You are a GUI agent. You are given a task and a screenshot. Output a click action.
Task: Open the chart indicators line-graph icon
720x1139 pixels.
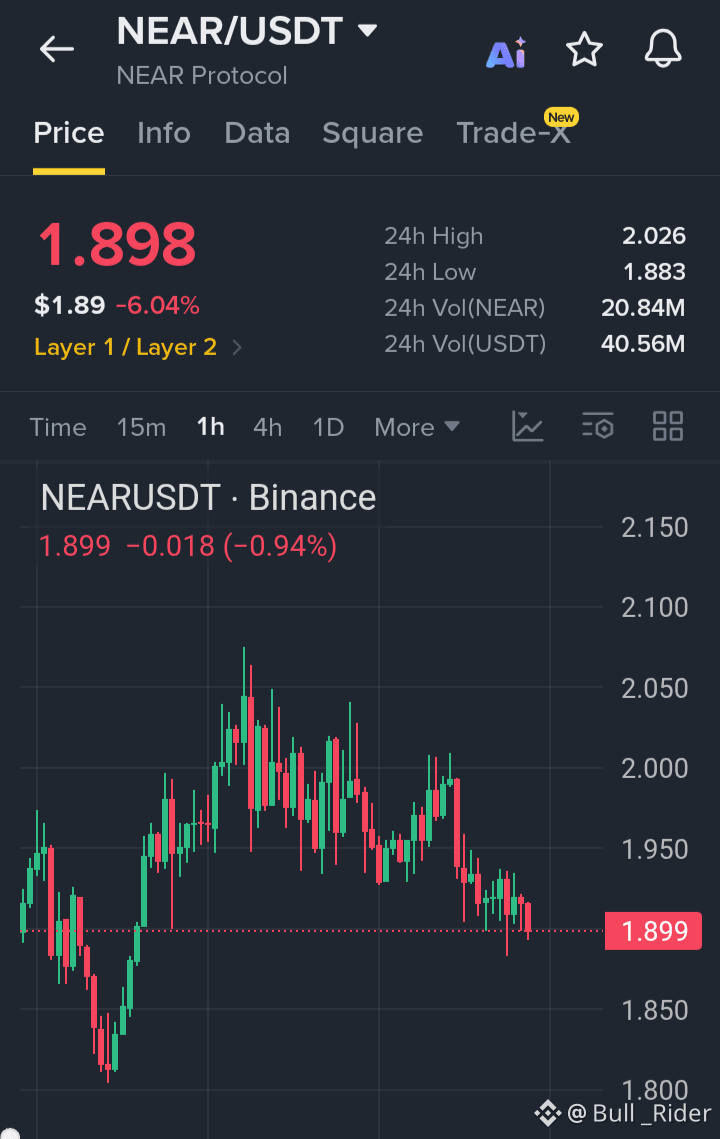tap(527, 426)
